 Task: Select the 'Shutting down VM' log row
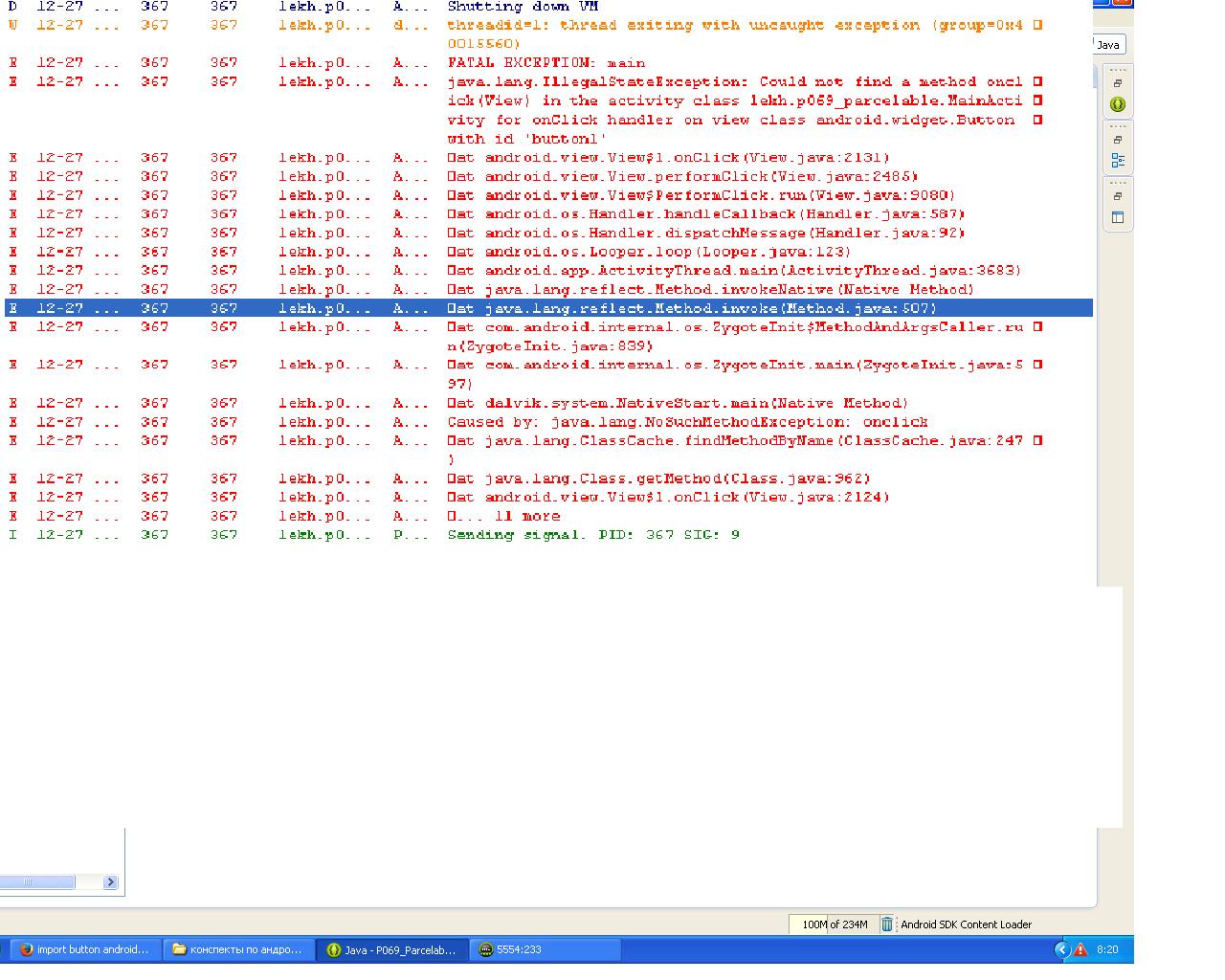[x=548, y=6]
